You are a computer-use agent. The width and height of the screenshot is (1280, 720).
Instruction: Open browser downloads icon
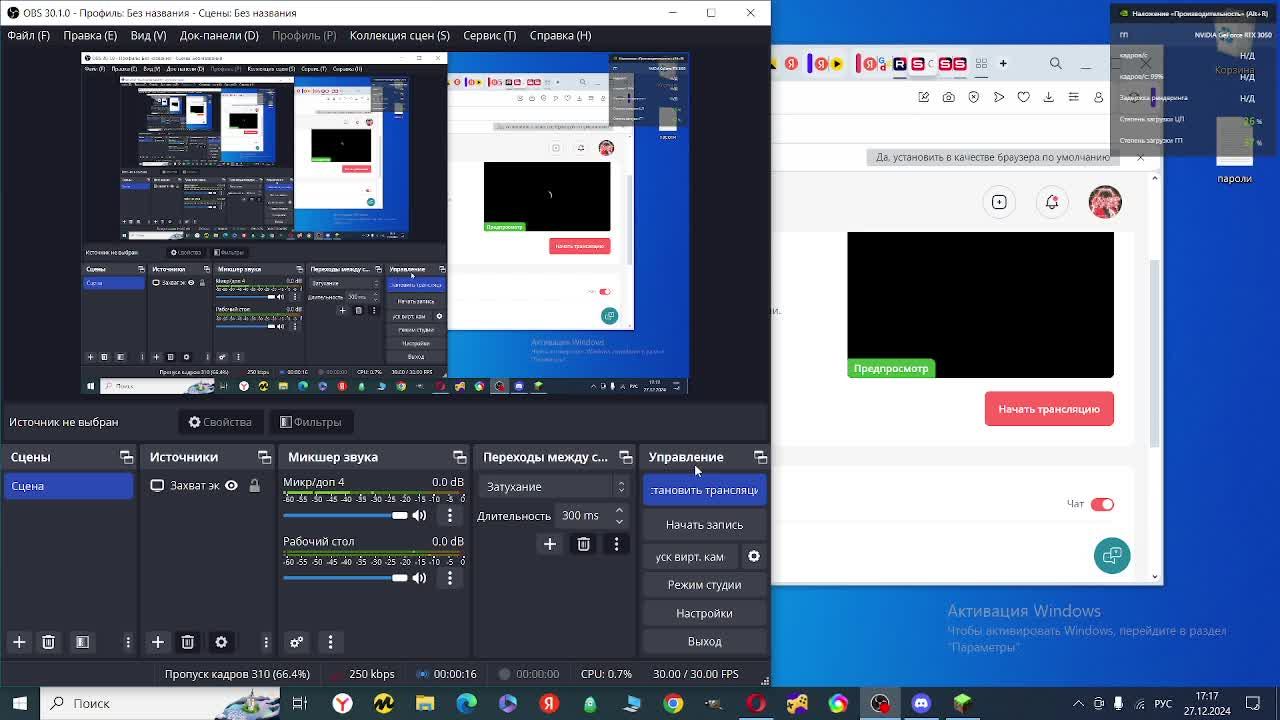click(1048, 97)
